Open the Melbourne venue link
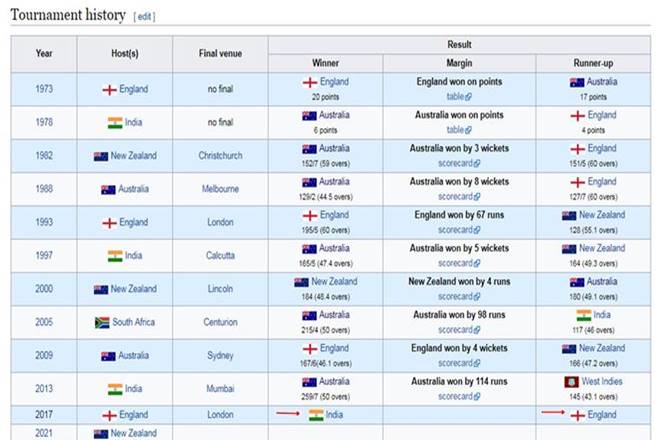 pyautogui.click(x=220, y=189)
